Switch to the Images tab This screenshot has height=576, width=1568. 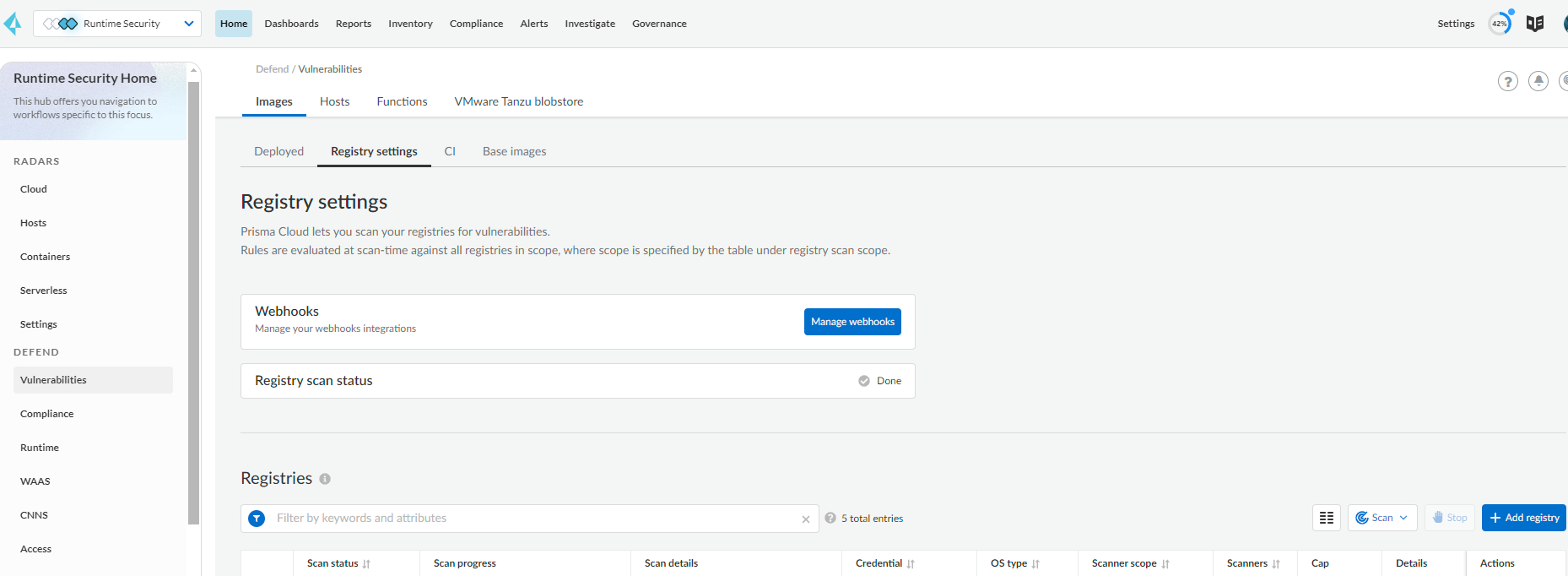274,101
